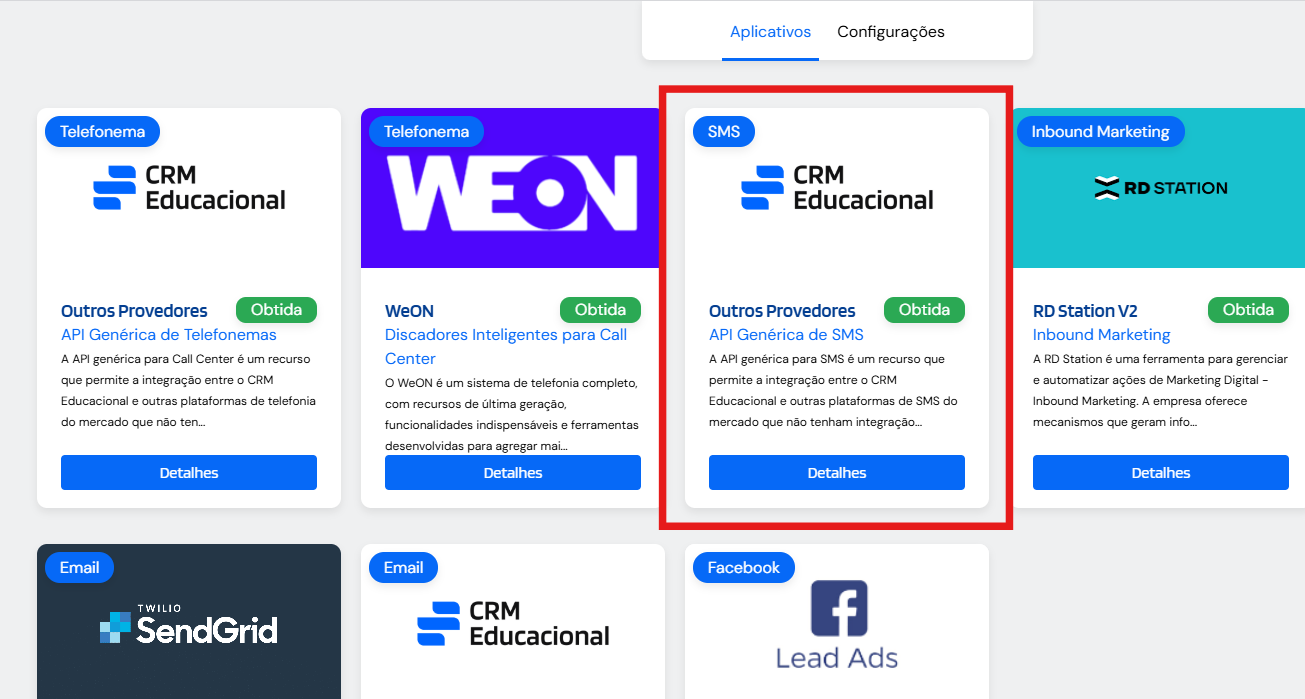Click the Obtida badge on RD Station V2
Viewport: 1305px width, 699px height.
pos(1248,310)
